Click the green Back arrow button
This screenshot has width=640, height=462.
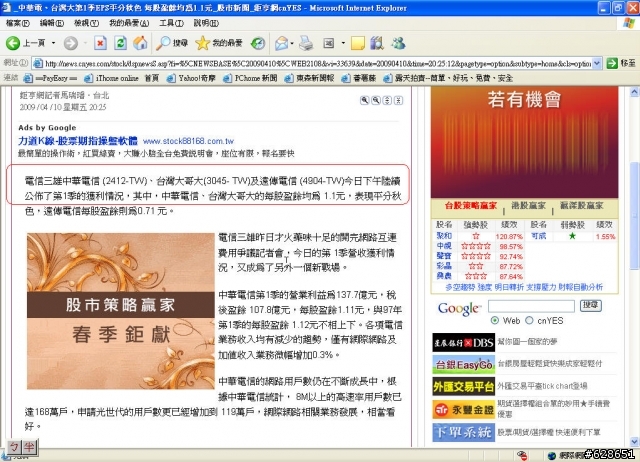pyautogui.click(x=12, y=43)
